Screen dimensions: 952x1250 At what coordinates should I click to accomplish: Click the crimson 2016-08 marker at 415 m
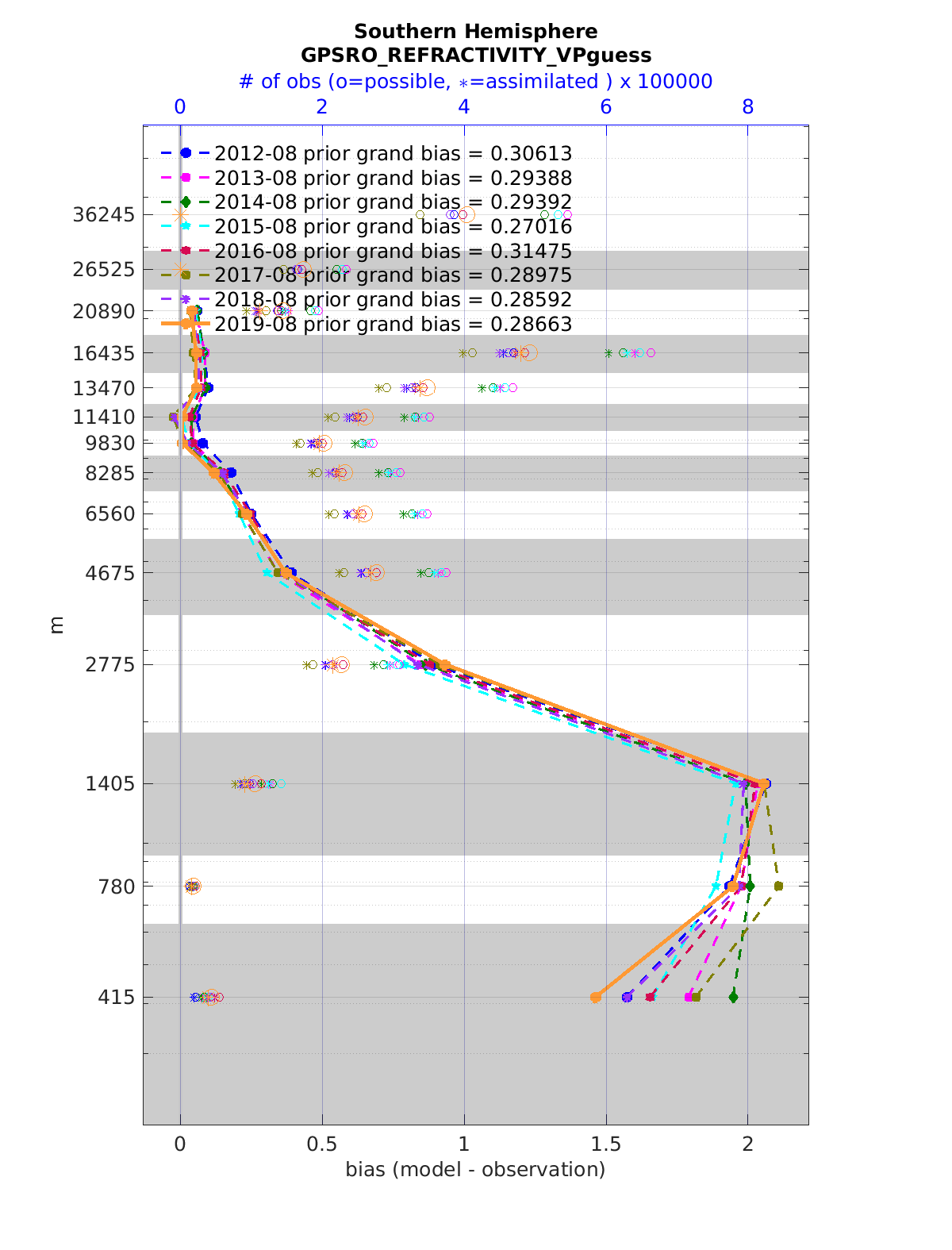(651, 997)
